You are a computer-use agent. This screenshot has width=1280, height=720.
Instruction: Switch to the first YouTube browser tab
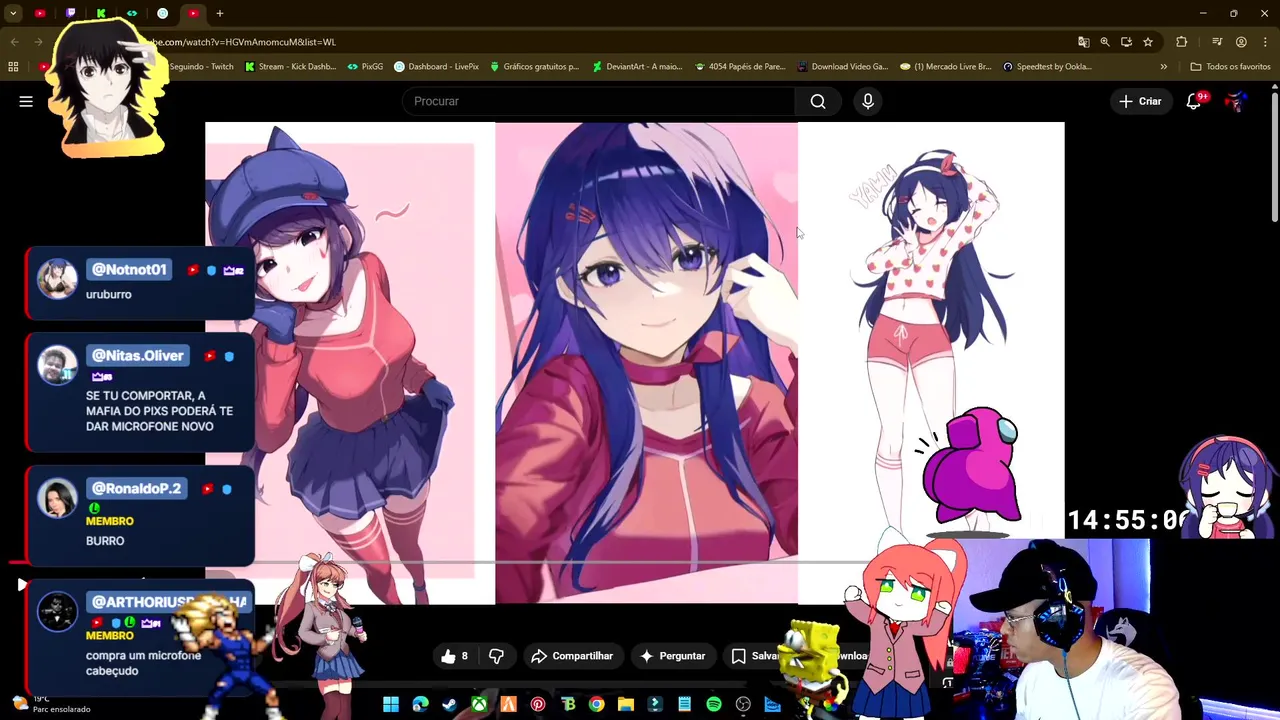point(40,13)
